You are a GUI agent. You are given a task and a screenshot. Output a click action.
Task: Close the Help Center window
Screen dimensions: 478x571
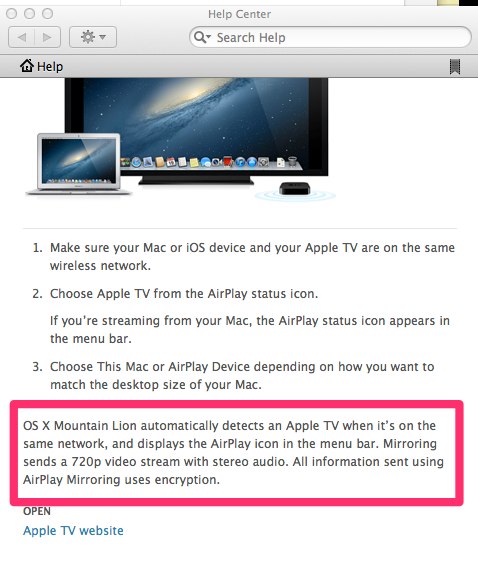[x=11, y=14]
